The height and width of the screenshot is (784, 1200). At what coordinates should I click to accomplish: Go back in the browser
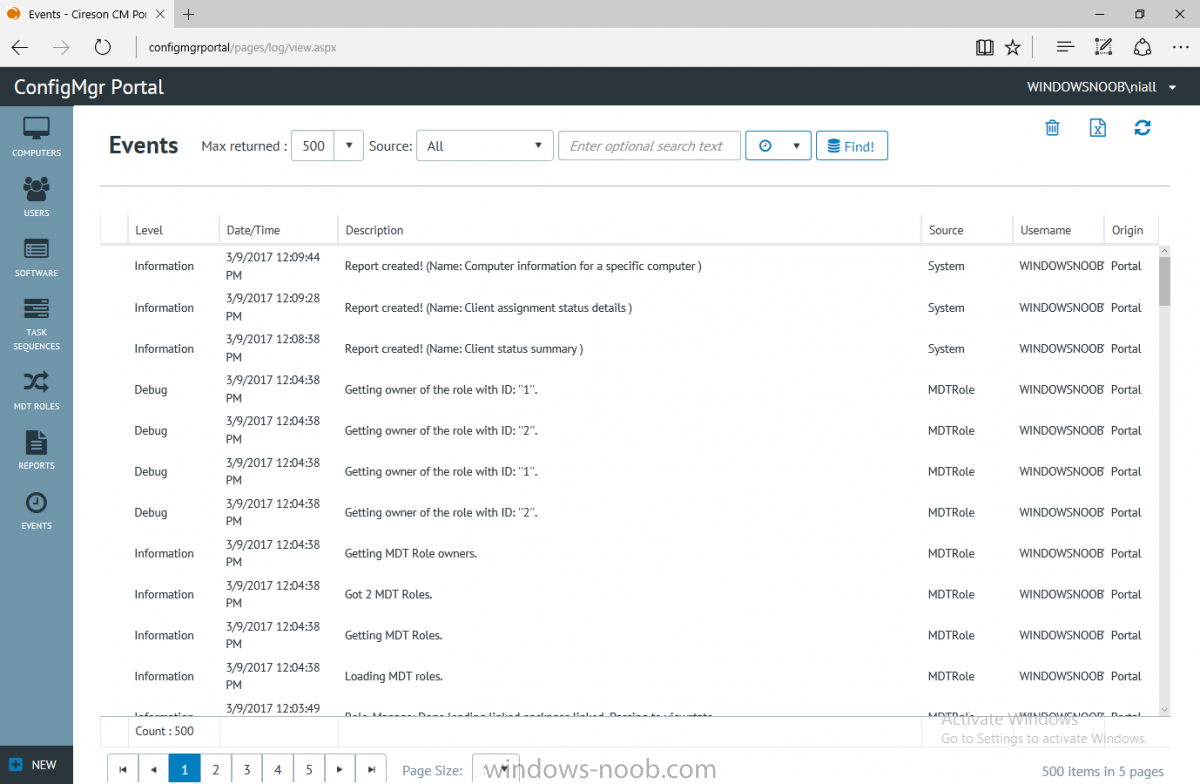pos(20,47)
